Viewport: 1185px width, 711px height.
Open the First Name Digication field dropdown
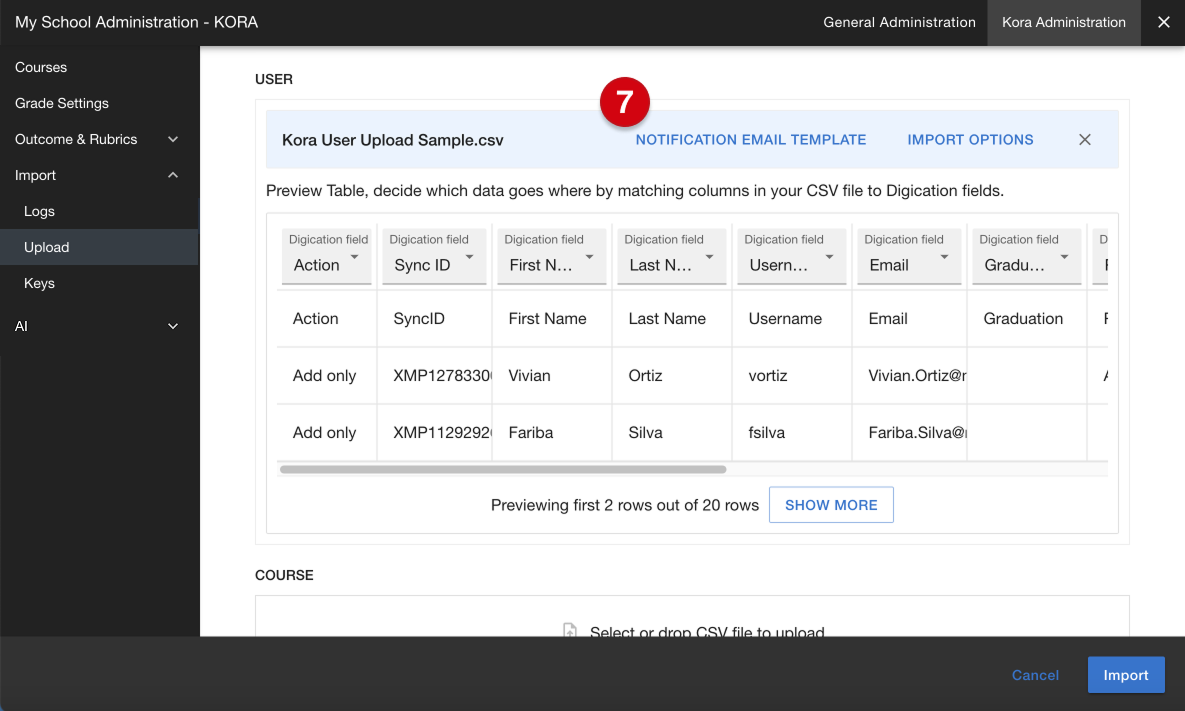(x=552, y=255)
